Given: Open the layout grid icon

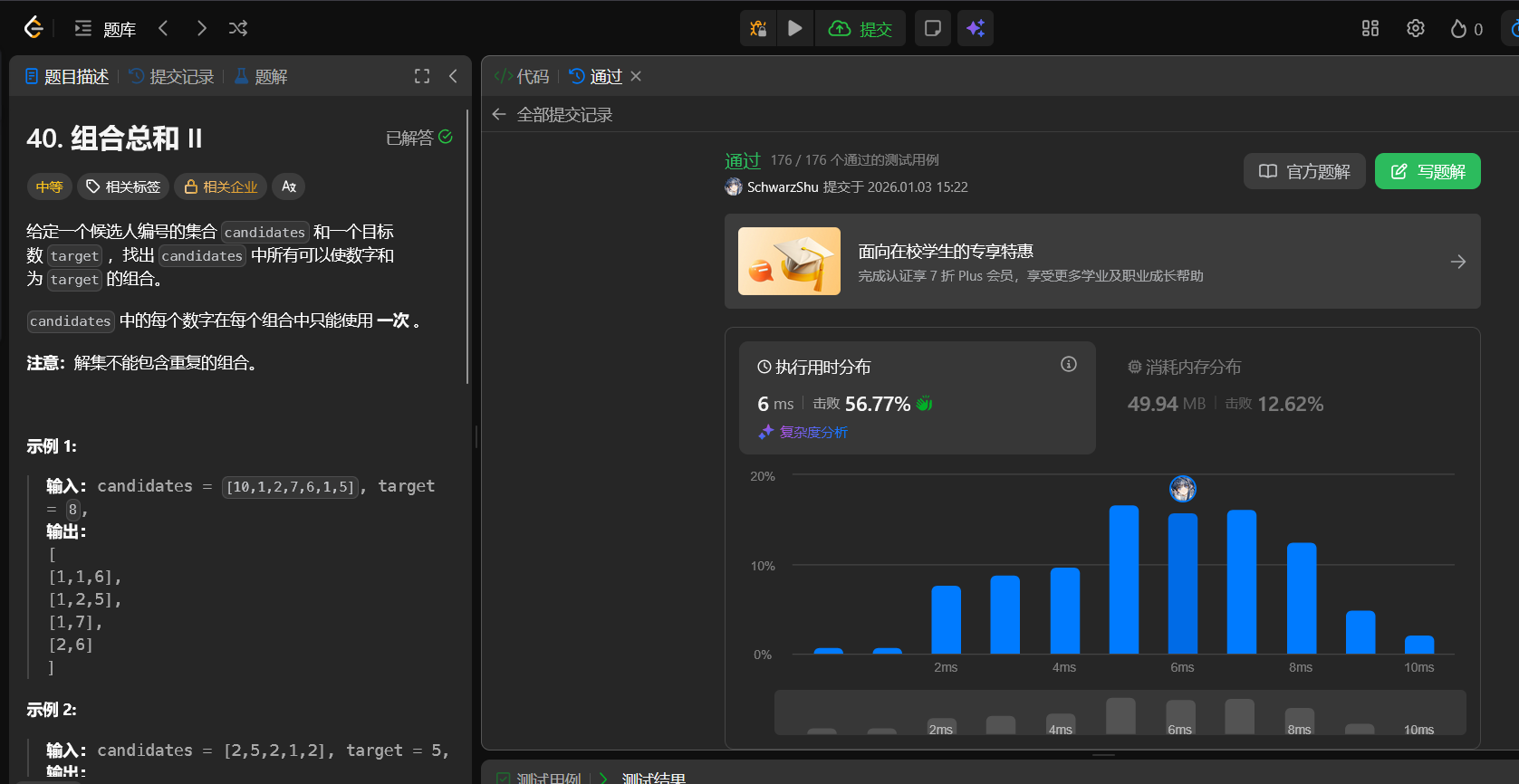Looking at the screenshot, I should click(1370, 28).
